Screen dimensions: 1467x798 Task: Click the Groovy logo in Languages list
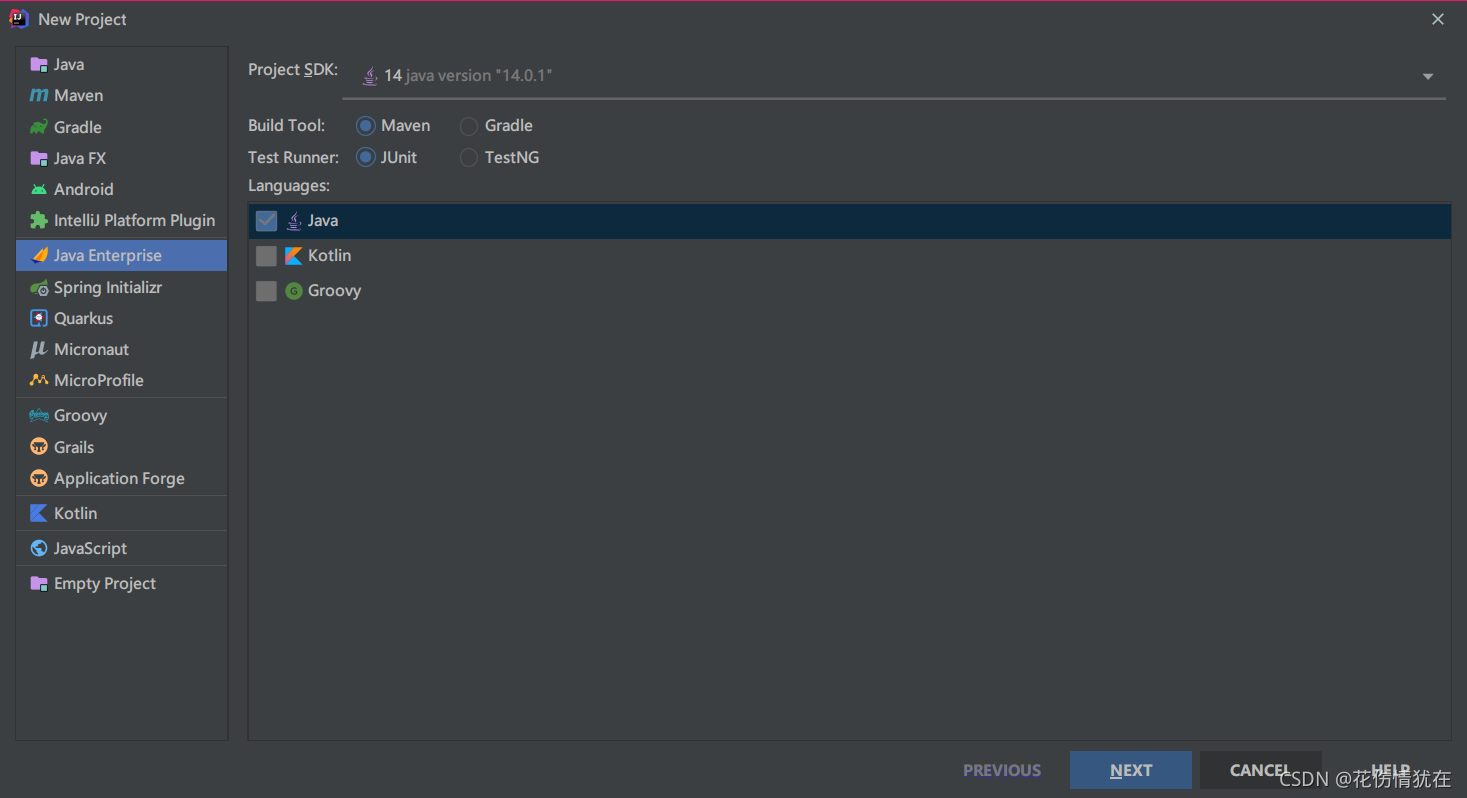coord(294,291)
